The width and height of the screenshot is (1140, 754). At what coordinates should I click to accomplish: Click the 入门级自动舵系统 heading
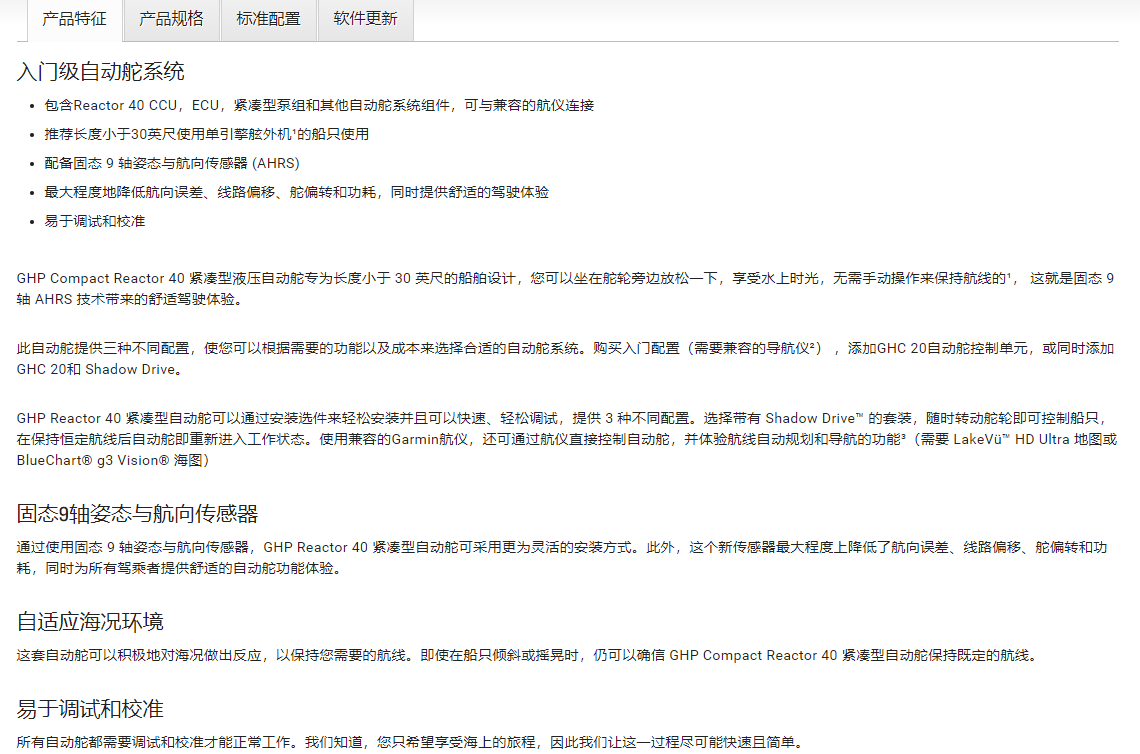pyautogui.click(x=101, y=72)
